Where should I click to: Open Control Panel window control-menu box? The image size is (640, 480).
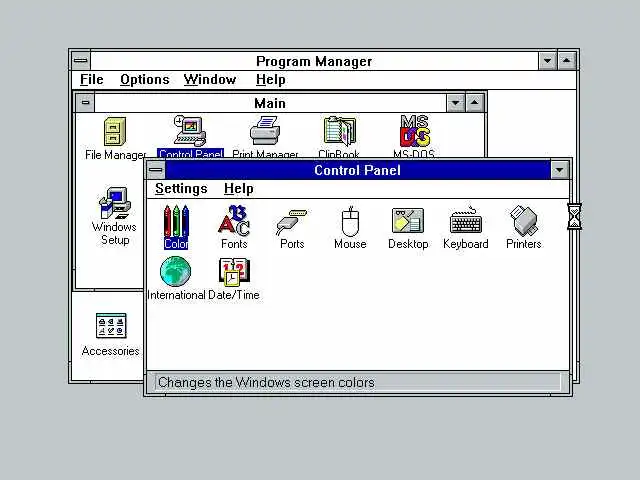(156, 170)
